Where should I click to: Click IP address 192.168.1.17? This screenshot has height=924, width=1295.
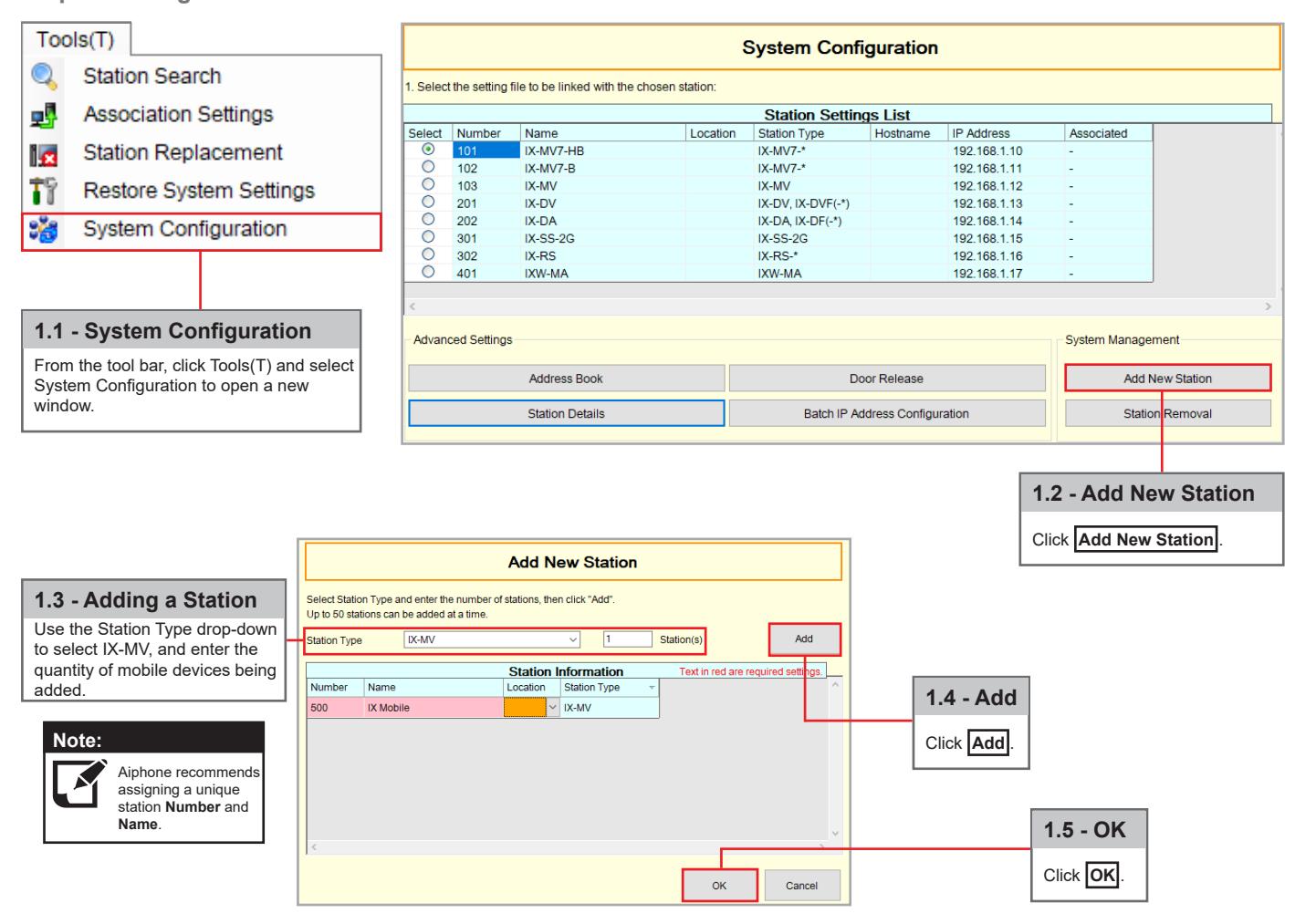coord(1007,273)
